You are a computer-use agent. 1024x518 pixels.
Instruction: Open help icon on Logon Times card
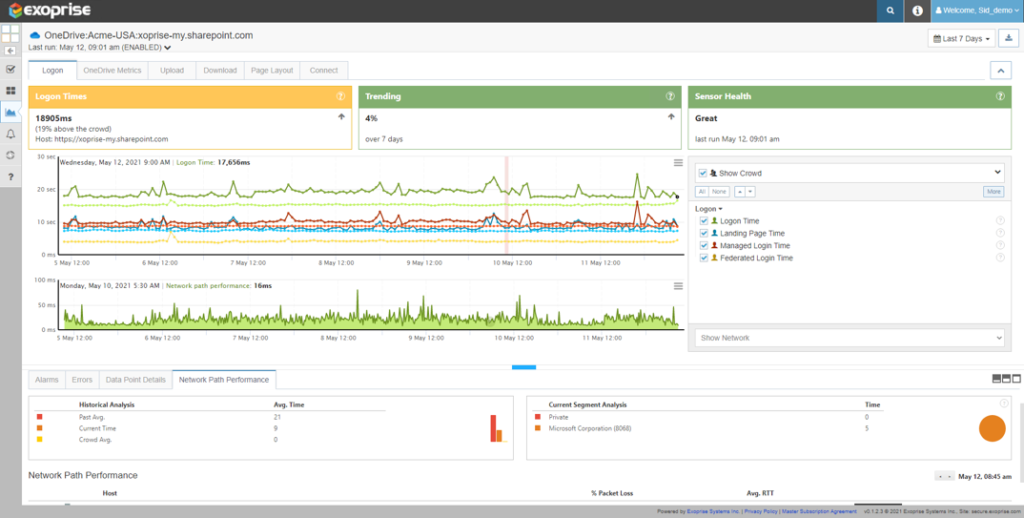tap(340, 96)
